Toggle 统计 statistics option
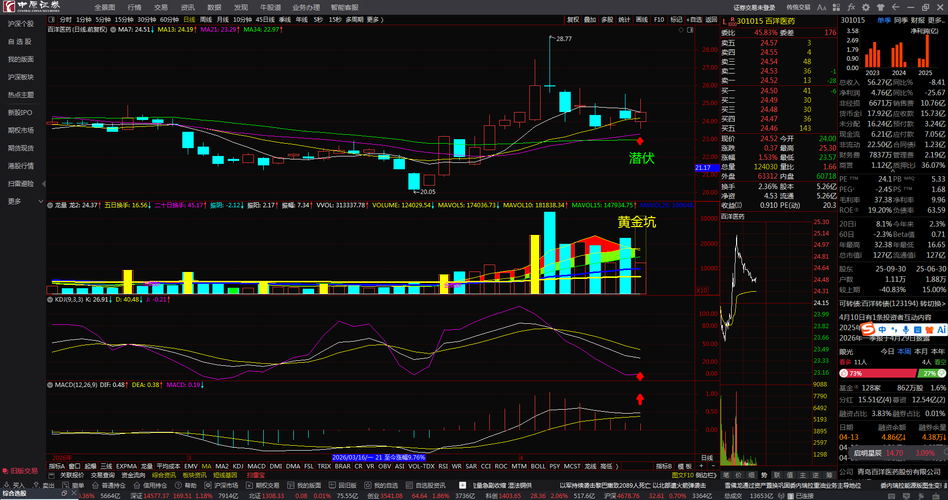The height and width of the screenshot is (500, 948). pyautogui.click(x=624, y=19)
